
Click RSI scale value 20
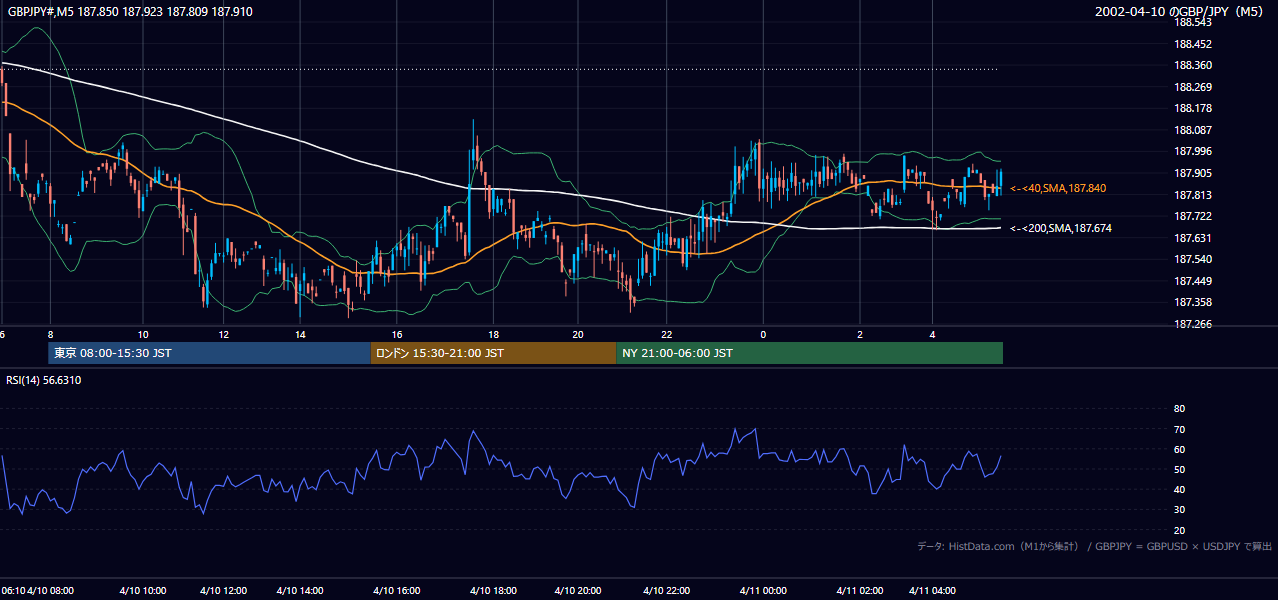[1179, 530]
